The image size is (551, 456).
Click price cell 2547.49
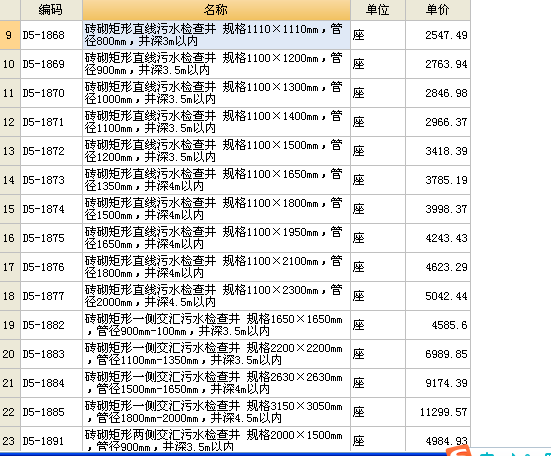click(x=438, y=35)
